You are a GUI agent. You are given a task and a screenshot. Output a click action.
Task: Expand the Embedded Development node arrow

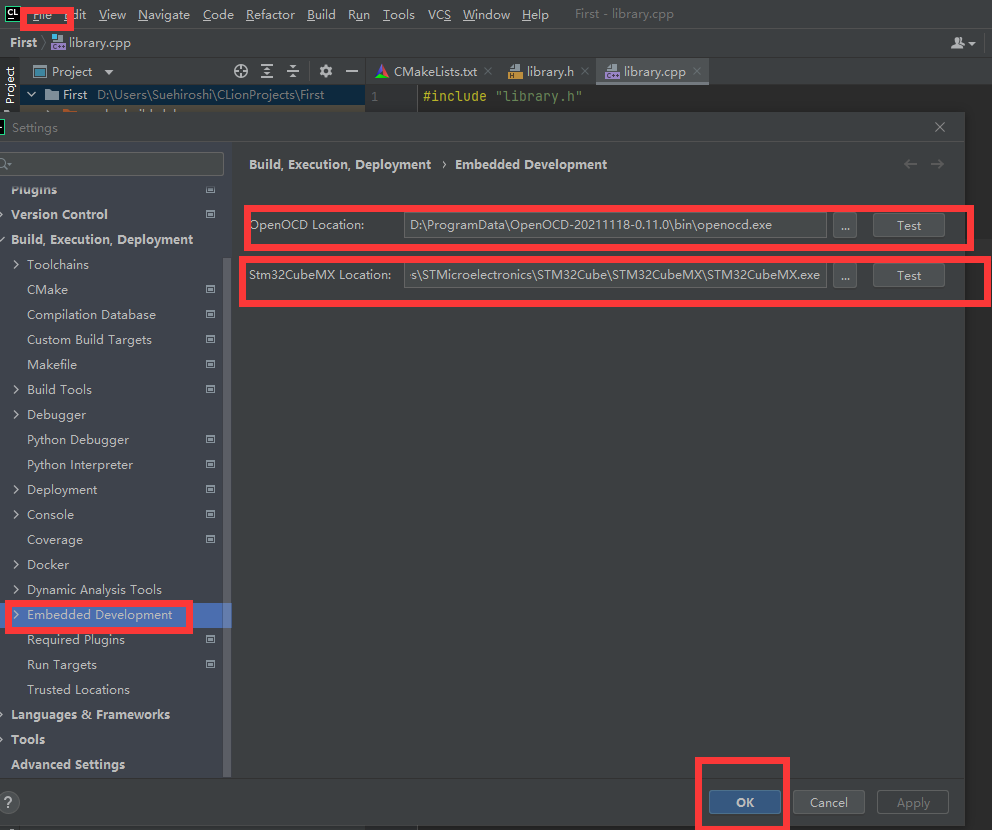(16, 614)
